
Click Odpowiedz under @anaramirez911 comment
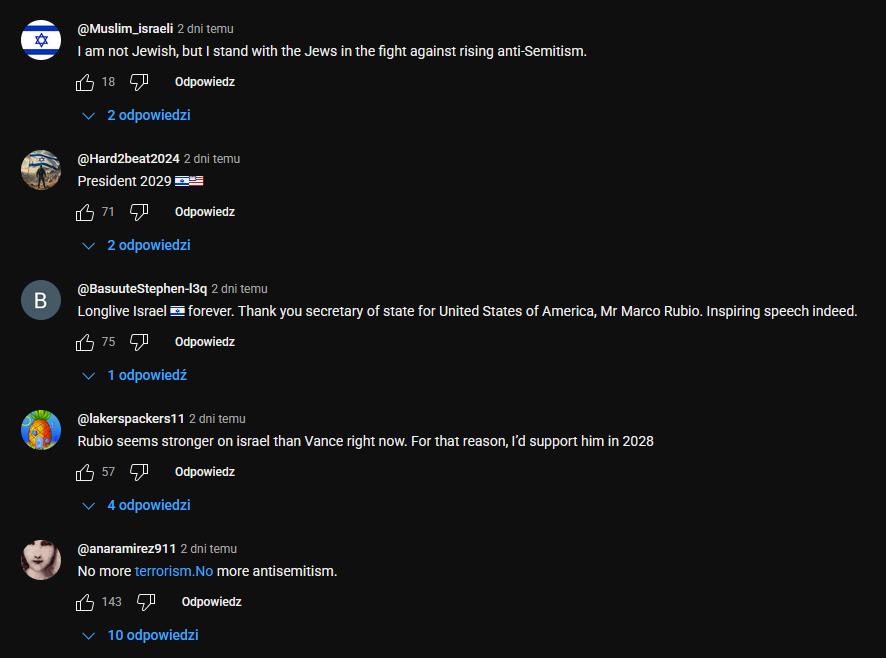pos(211,602)
